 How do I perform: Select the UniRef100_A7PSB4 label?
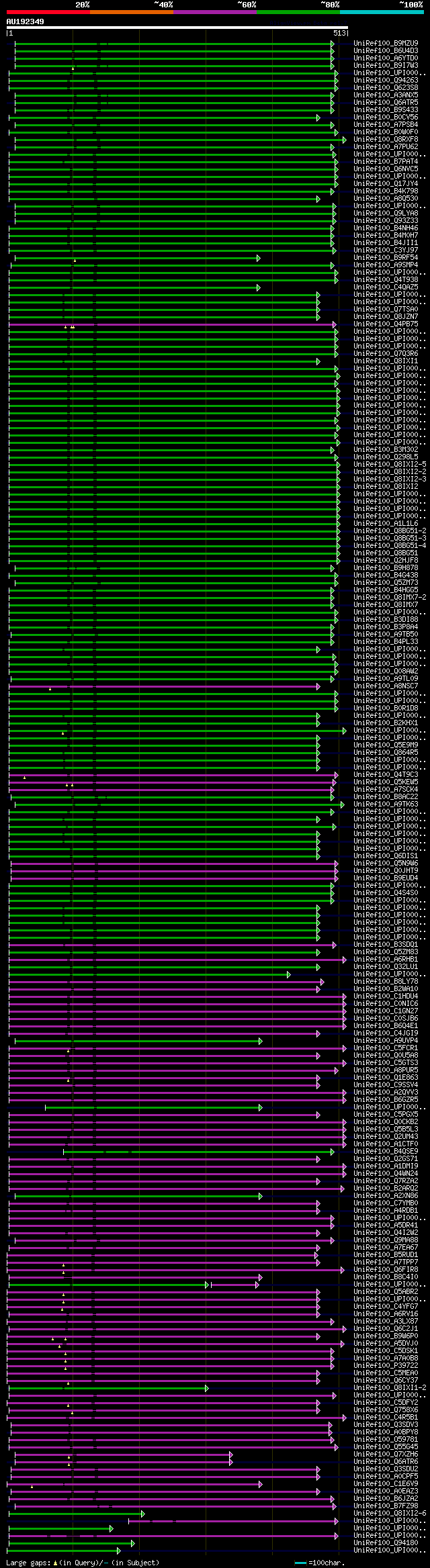coord(386,125)
